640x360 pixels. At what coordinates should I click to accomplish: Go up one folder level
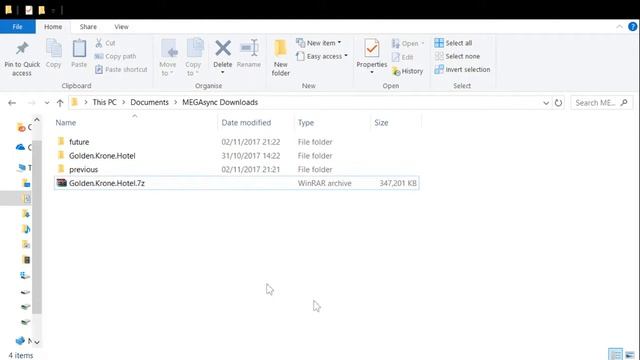[x=60, y=103]
